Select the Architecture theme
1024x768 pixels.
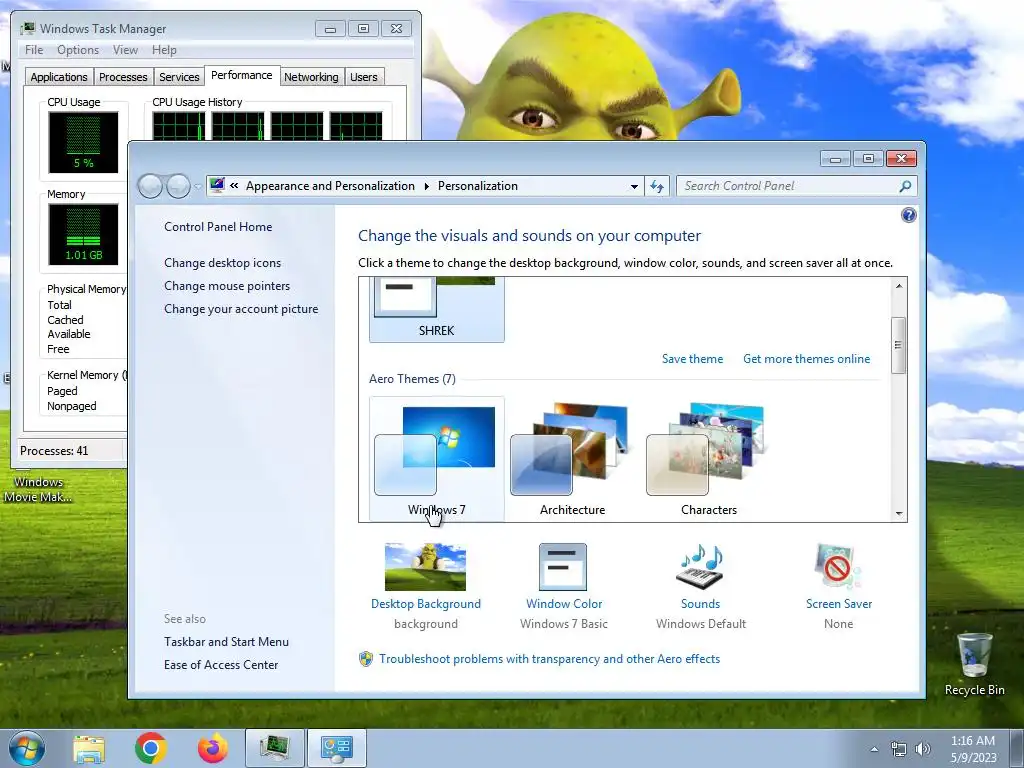coord(572,458)
